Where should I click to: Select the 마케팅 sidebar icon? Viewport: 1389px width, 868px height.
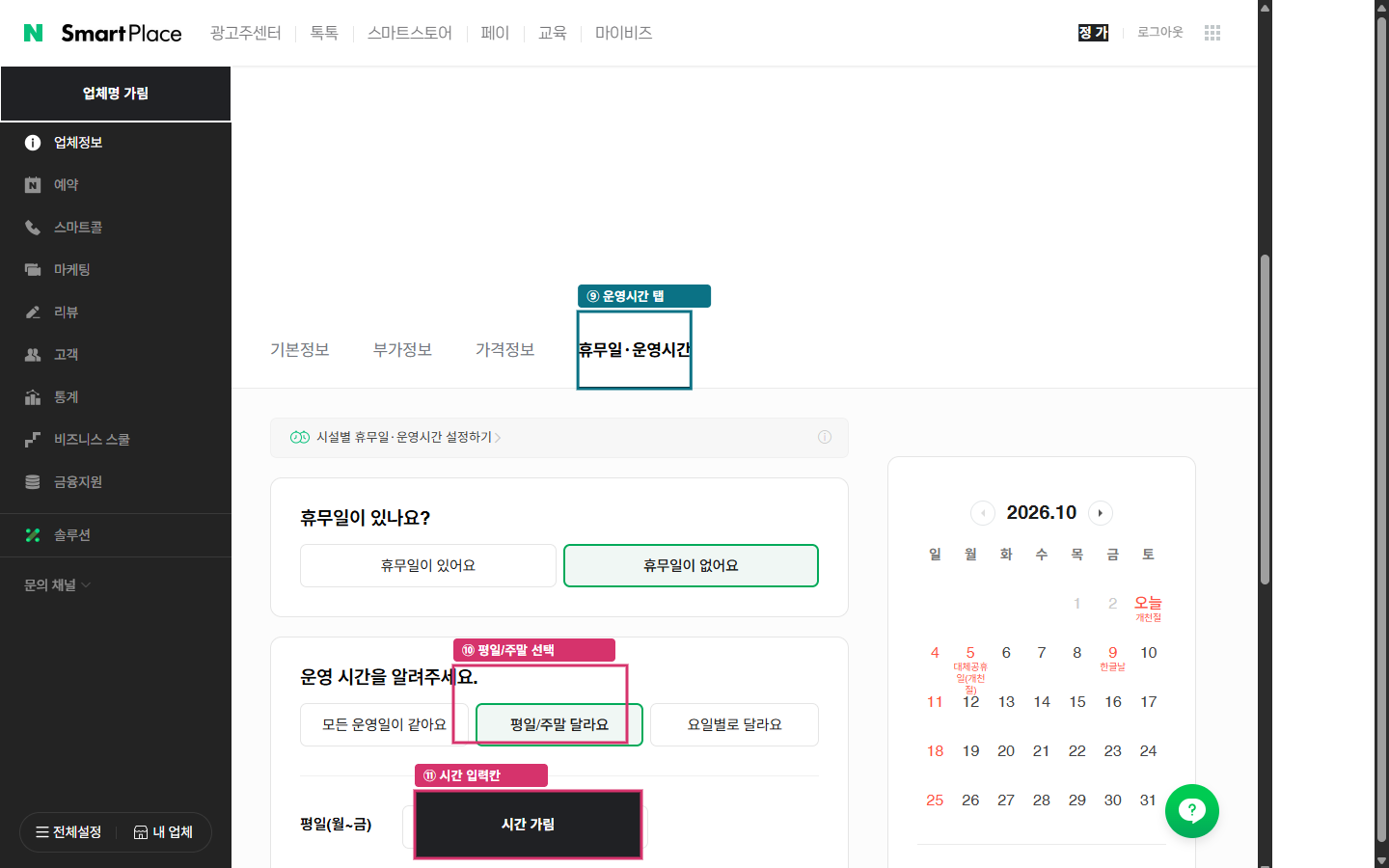point(33,270)
